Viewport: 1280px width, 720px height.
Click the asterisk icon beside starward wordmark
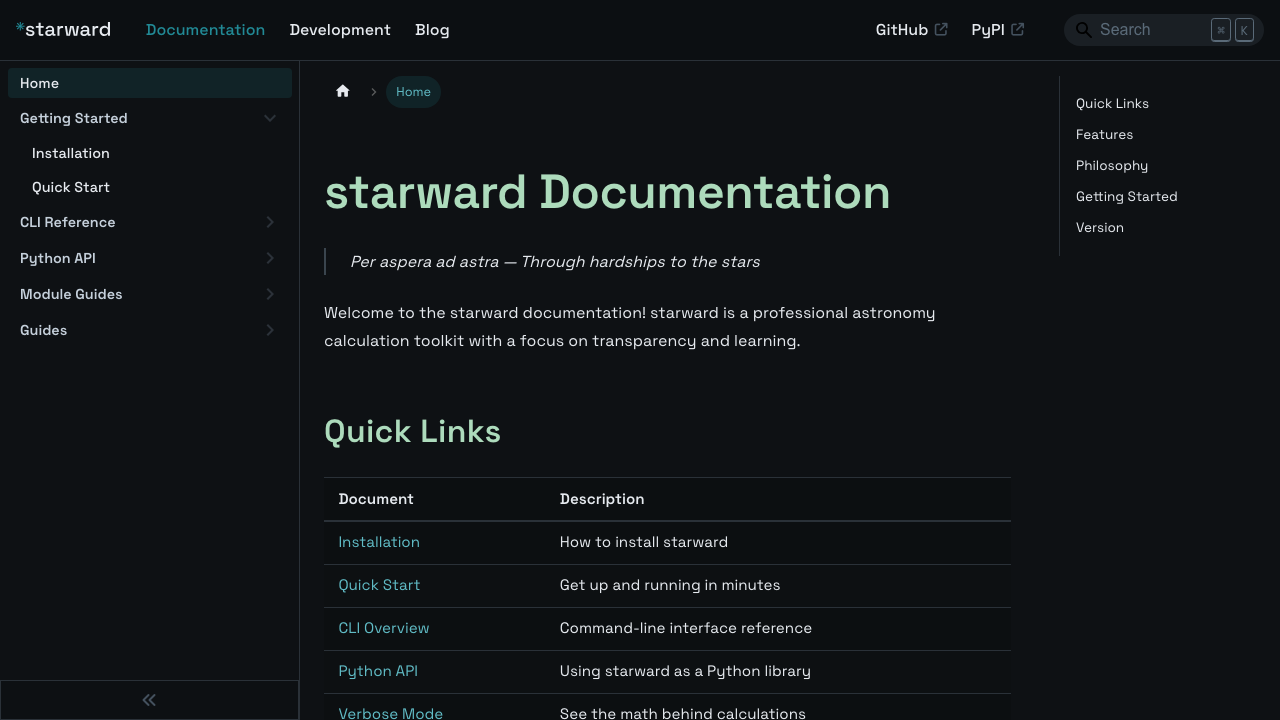pos(20,27)
